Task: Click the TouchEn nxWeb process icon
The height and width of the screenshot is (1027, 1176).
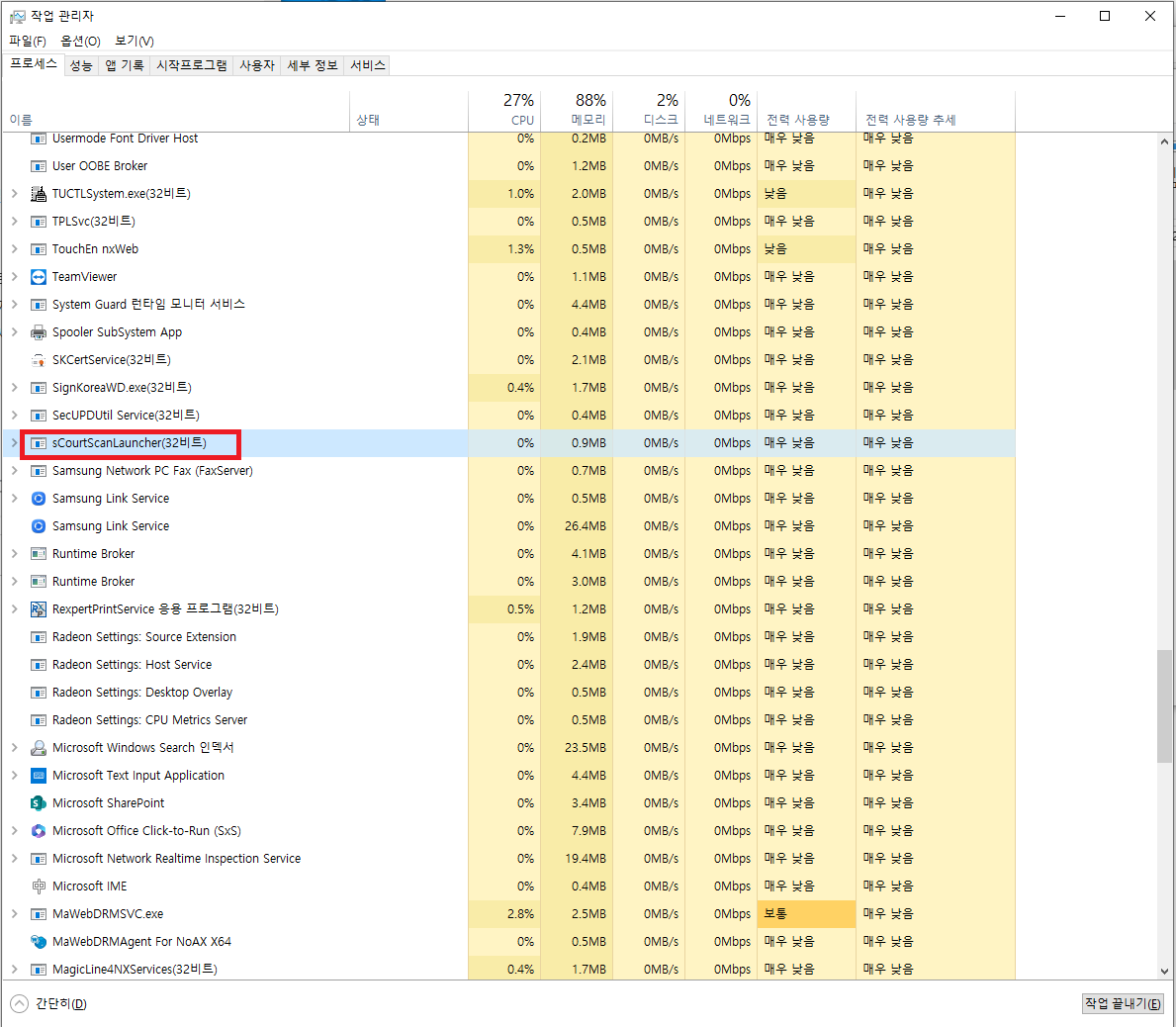Action: tap(39, 249)
